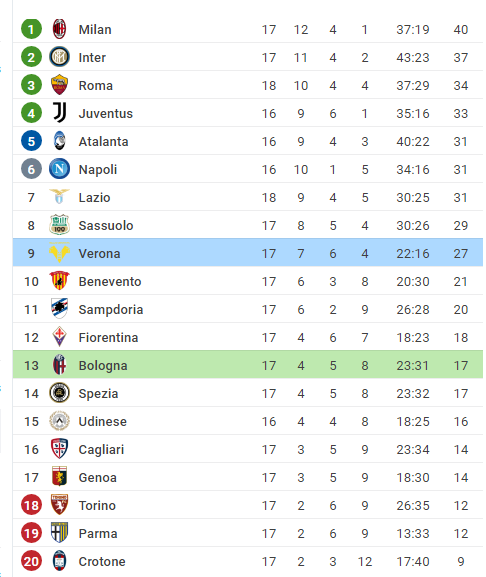Viewport: 486px width, 577px height.
Task: Select the Spezia team name
Action: (x=98, y=393)
